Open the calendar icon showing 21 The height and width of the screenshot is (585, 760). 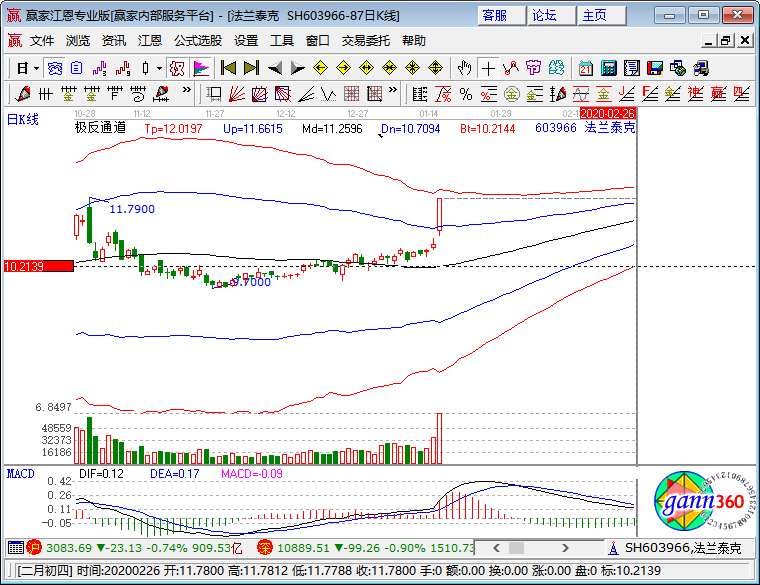(x=586, y=68)
